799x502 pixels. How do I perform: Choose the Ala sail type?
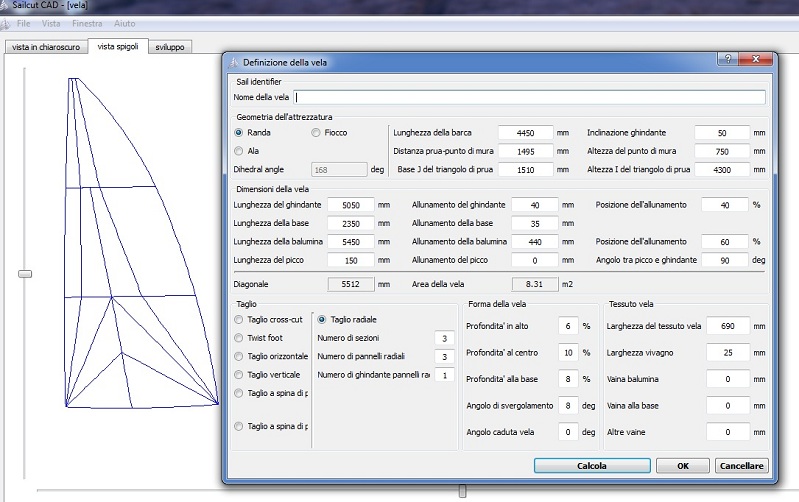[238, 151]
